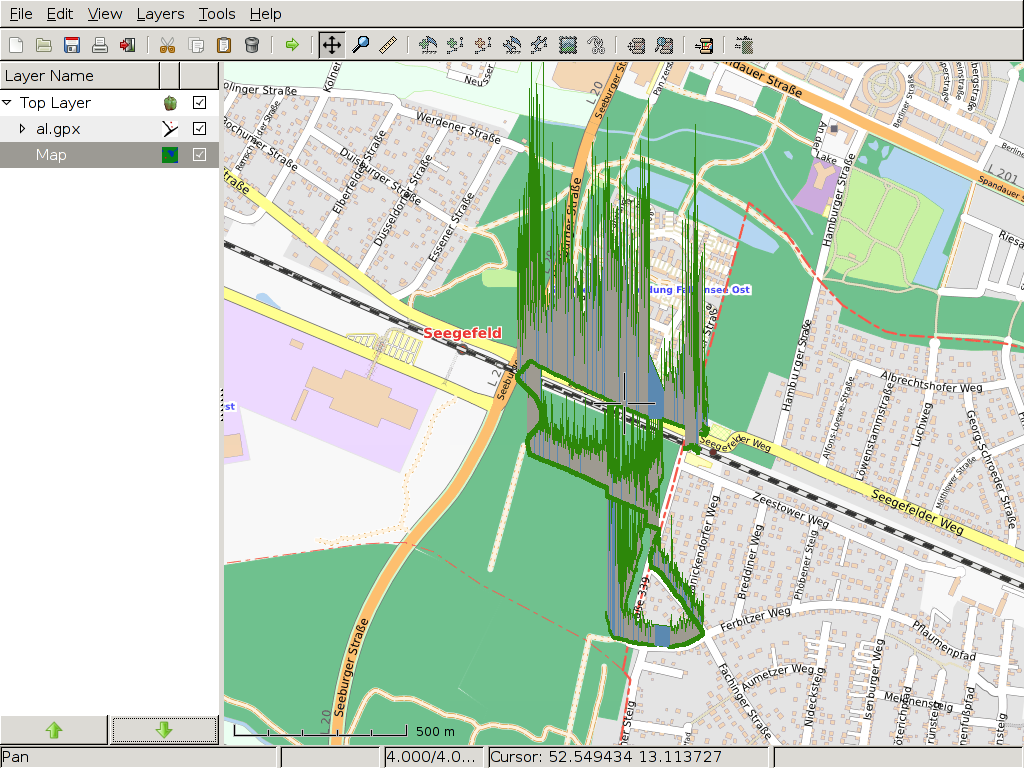Select the Ruler measuring tool
The width and height of the screenshot is (1024, 768).
point(388,44)
